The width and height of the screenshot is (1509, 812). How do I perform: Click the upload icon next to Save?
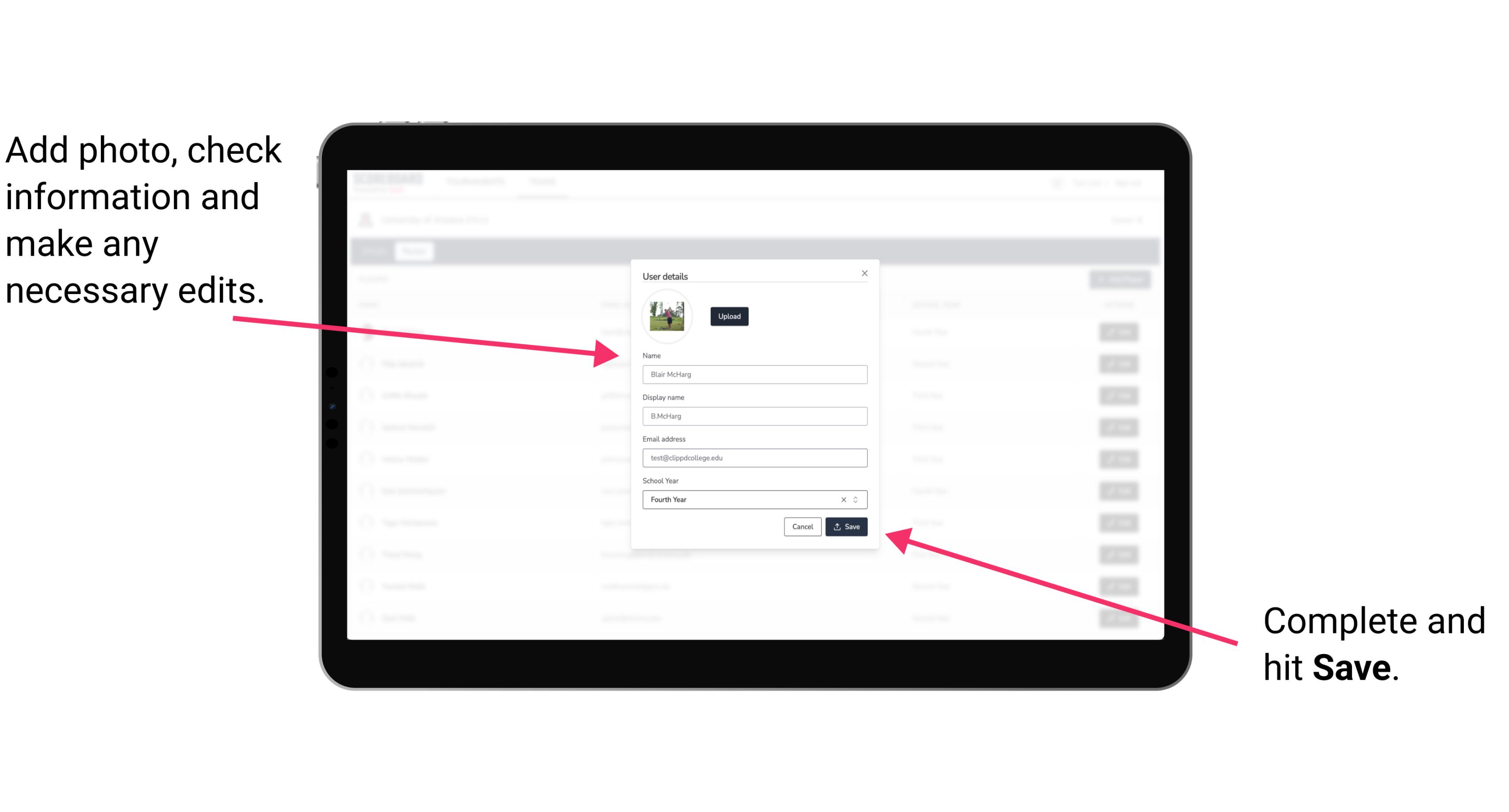click(838, 527)
